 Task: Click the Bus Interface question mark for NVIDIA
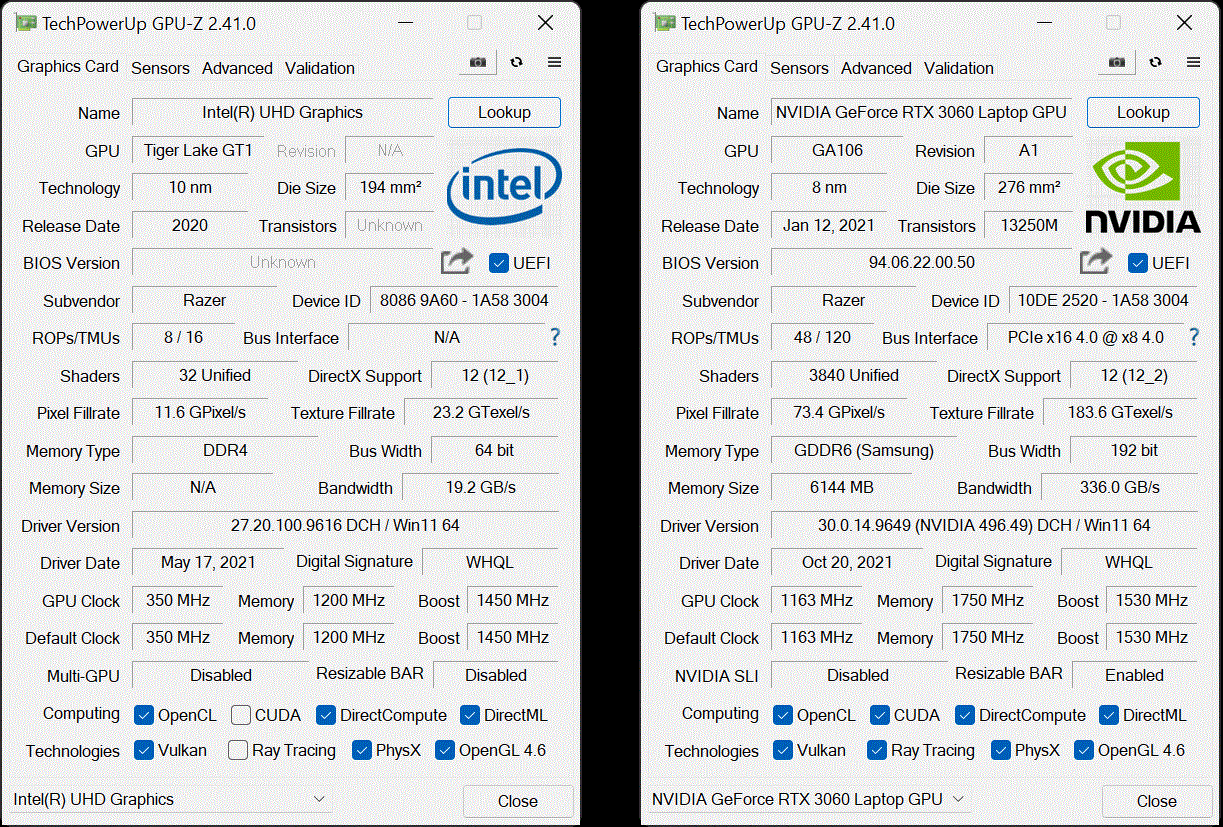[x=1194, y=337]
